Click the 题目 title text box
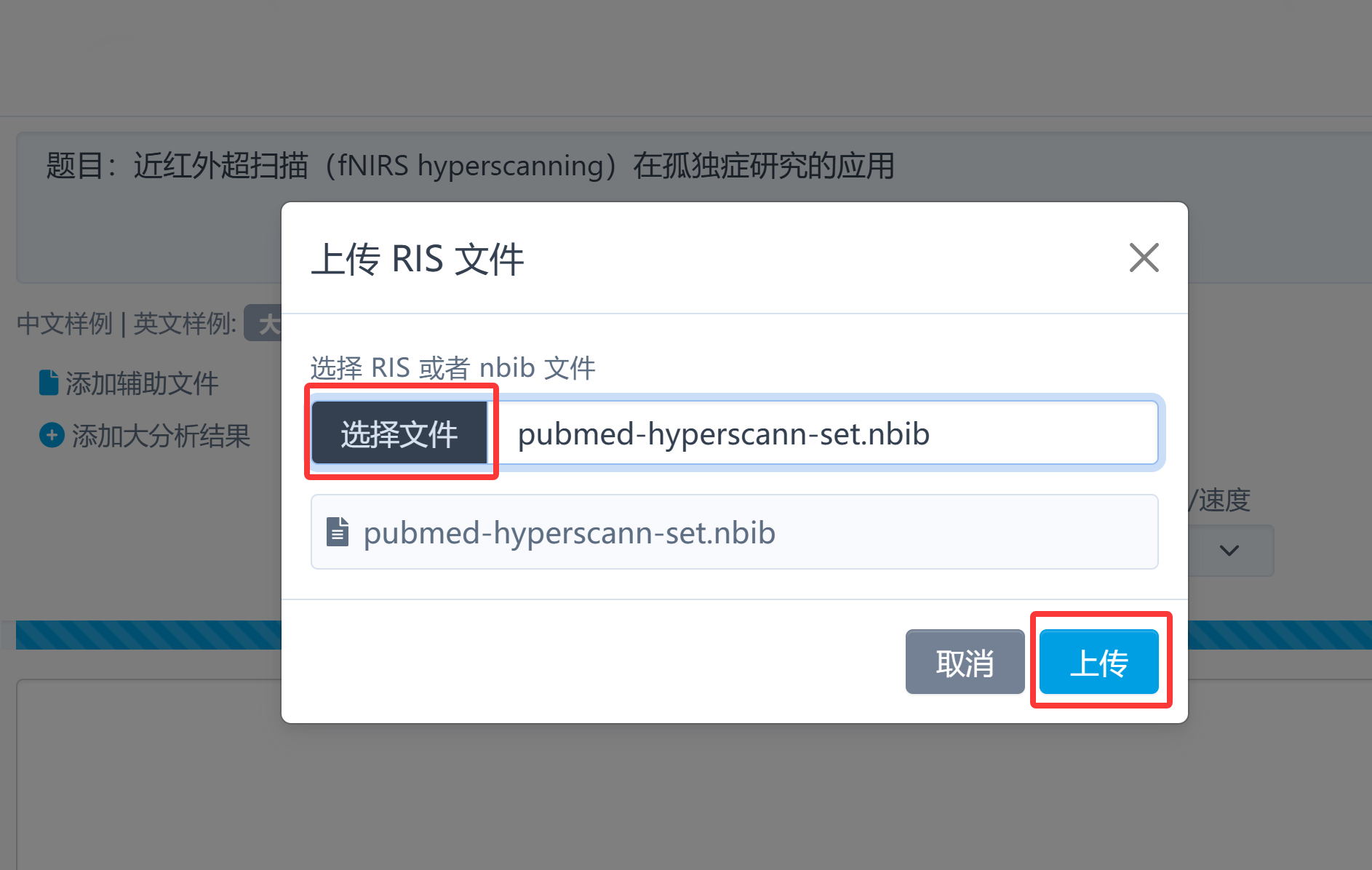Screen dimensions: 1372x870 [x=469, y=167]
